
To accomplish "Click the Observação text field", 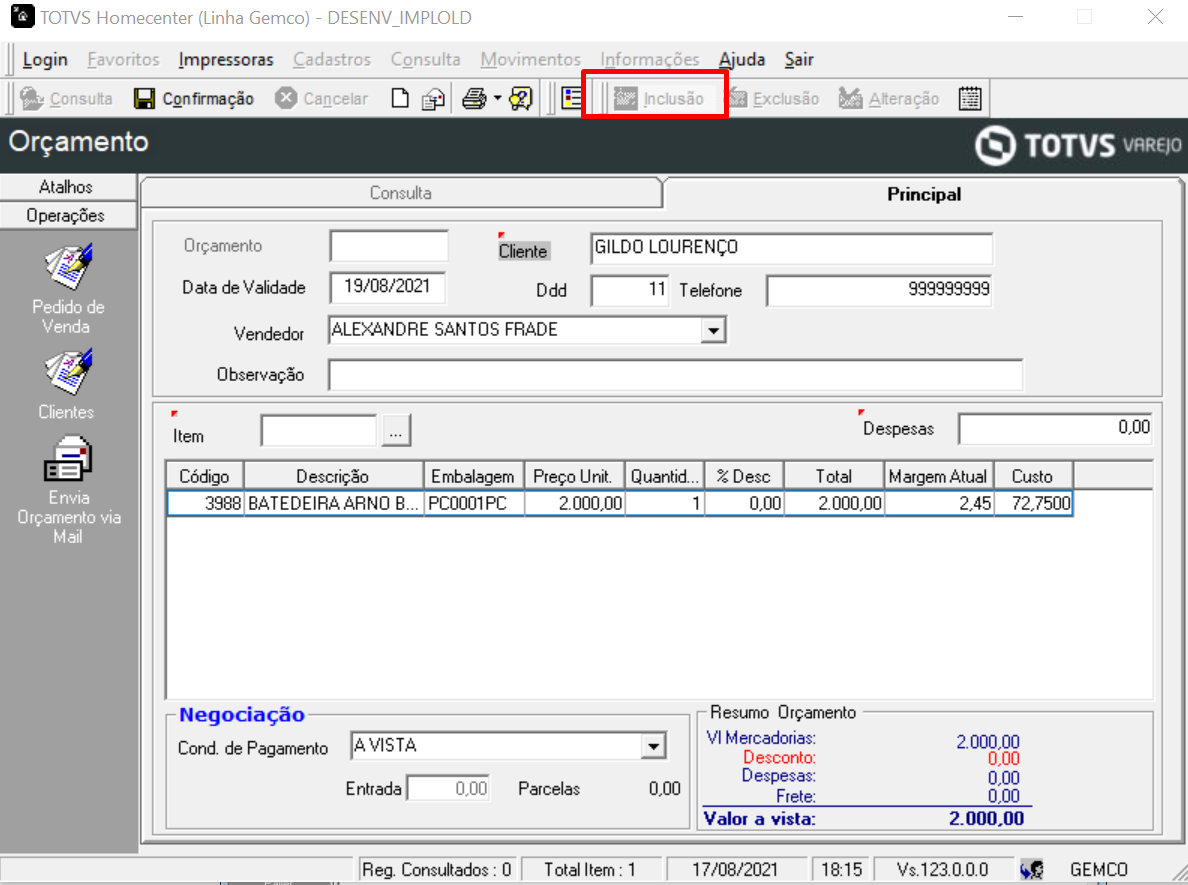I will (675, 375).
